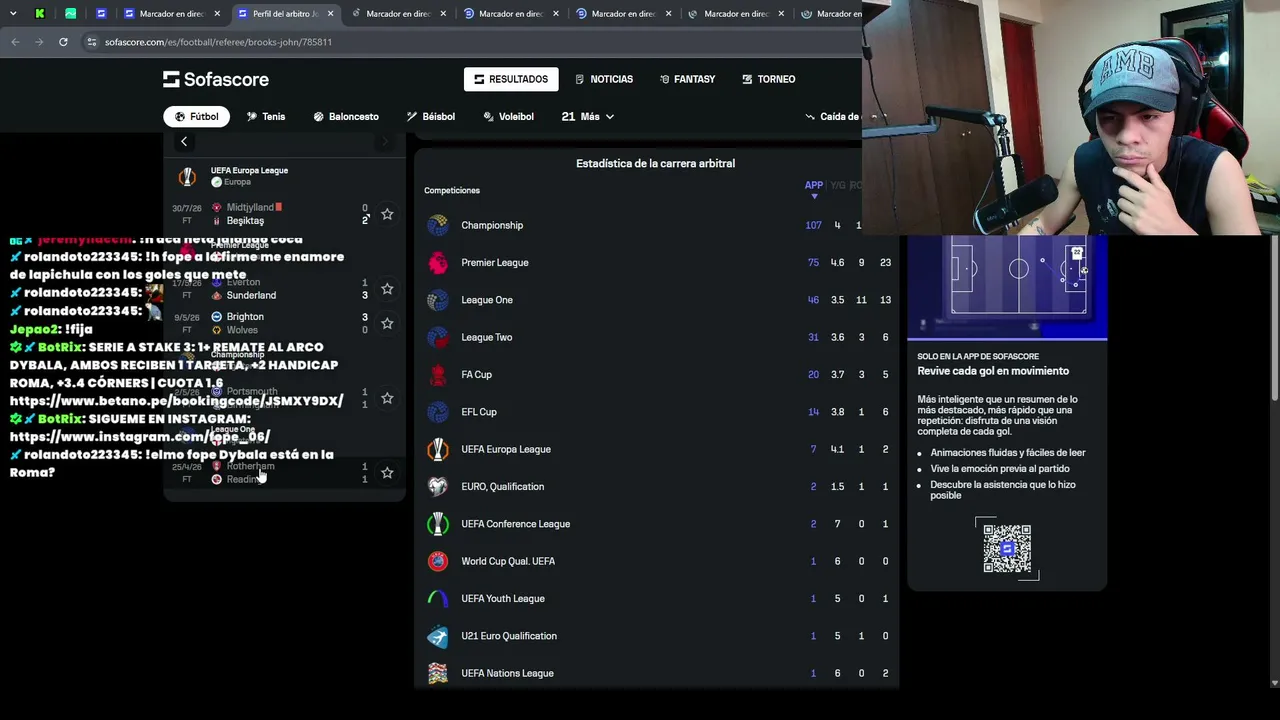Favorite the Midtjylland vs Beşiktaş match
Viewport: 1280px width, 720px height.
387,214
